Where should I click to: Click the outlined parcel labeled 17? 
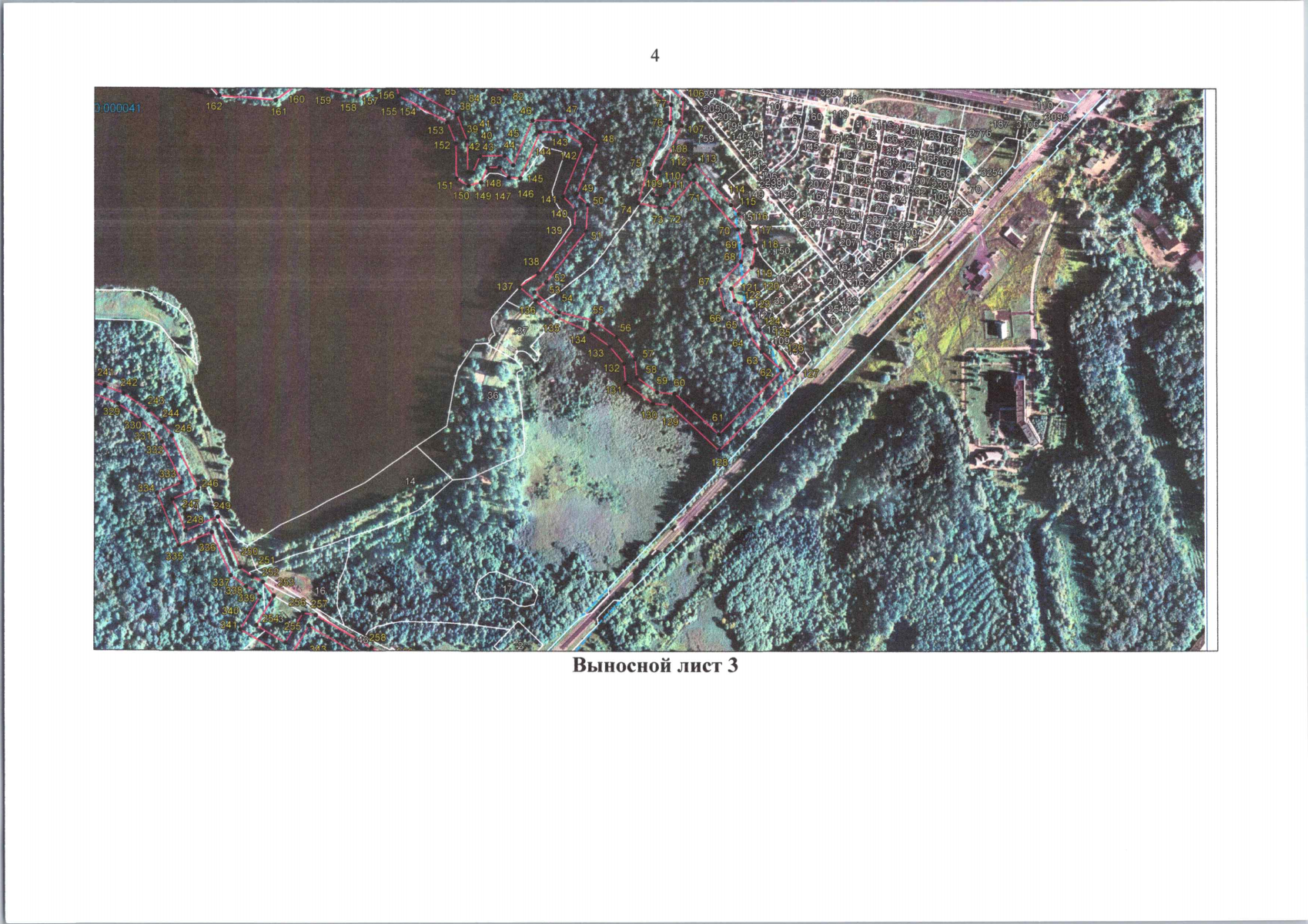(506, 589)
